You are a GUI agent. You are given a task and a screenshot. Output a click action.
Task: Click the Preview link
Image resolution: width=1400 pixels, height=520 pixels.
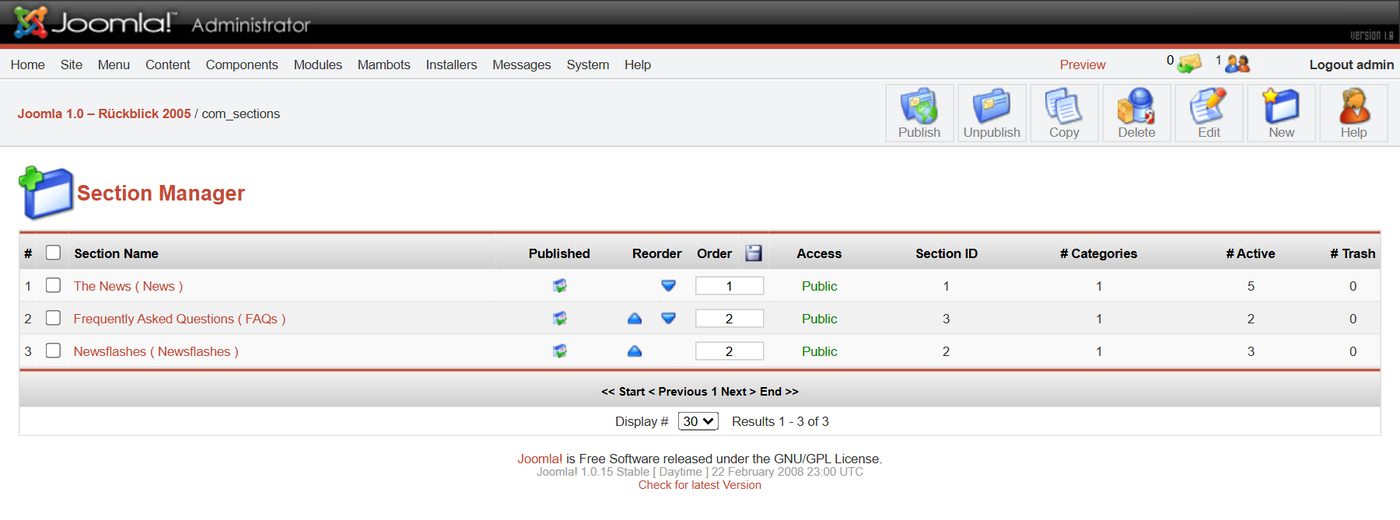coord(1083,64)
